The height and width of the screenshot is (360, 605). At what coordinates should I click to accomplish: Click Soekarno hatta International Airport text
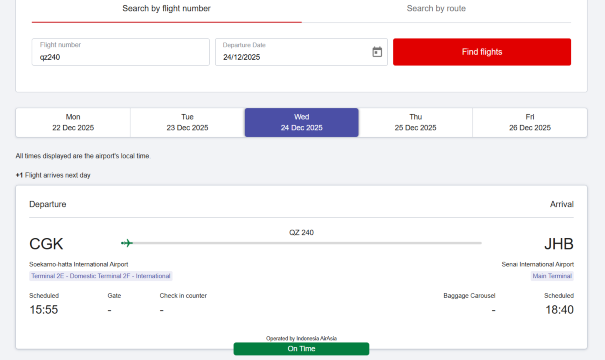click(x=79, y=264)
